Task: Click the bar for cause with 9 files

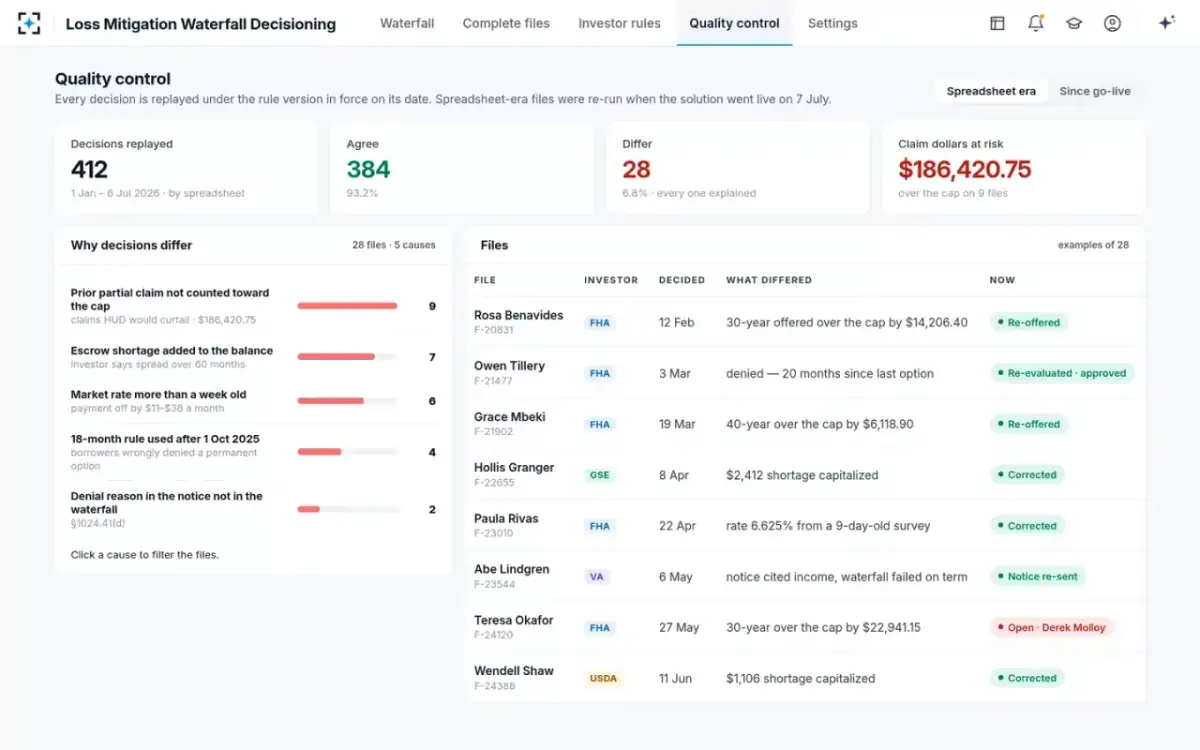Action: pos(347,306)
